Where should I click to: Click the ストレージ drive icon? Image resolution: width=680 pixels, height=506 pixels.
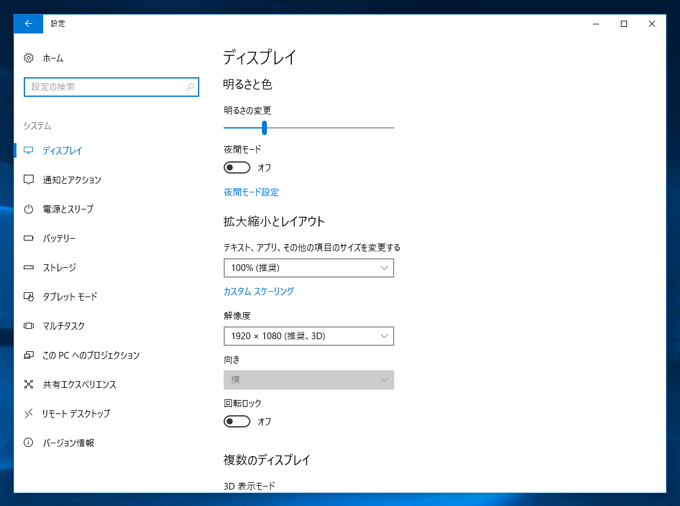[29, 268]
